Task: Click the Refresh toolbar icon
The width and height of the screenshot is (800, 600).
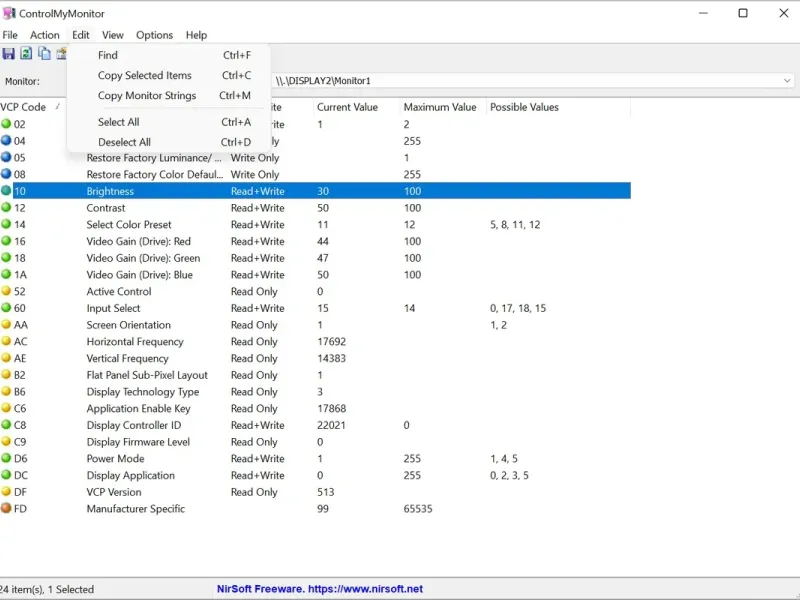Action: 27,54
